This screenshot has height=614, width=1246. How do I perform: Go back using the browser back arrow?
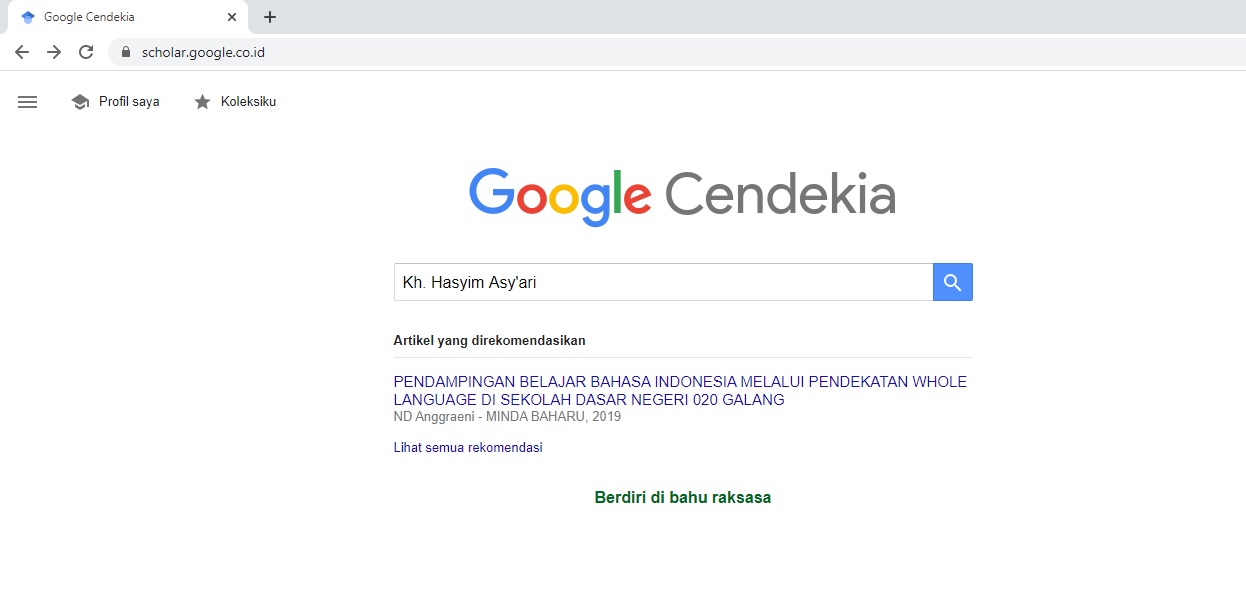point(21,52)
